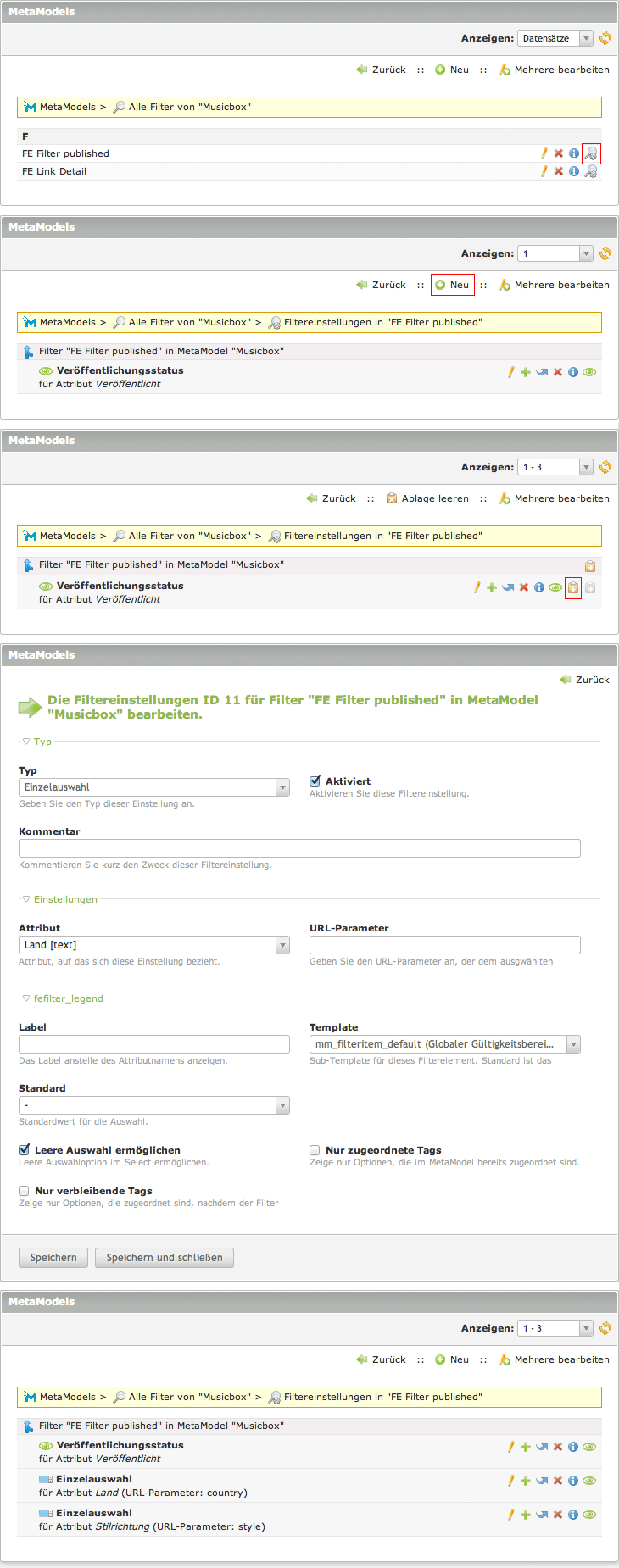Copy the Land Einzelauswahl filter setting
The width and height of the screenshot is (619, 1568).
[x=526, y=1481]
